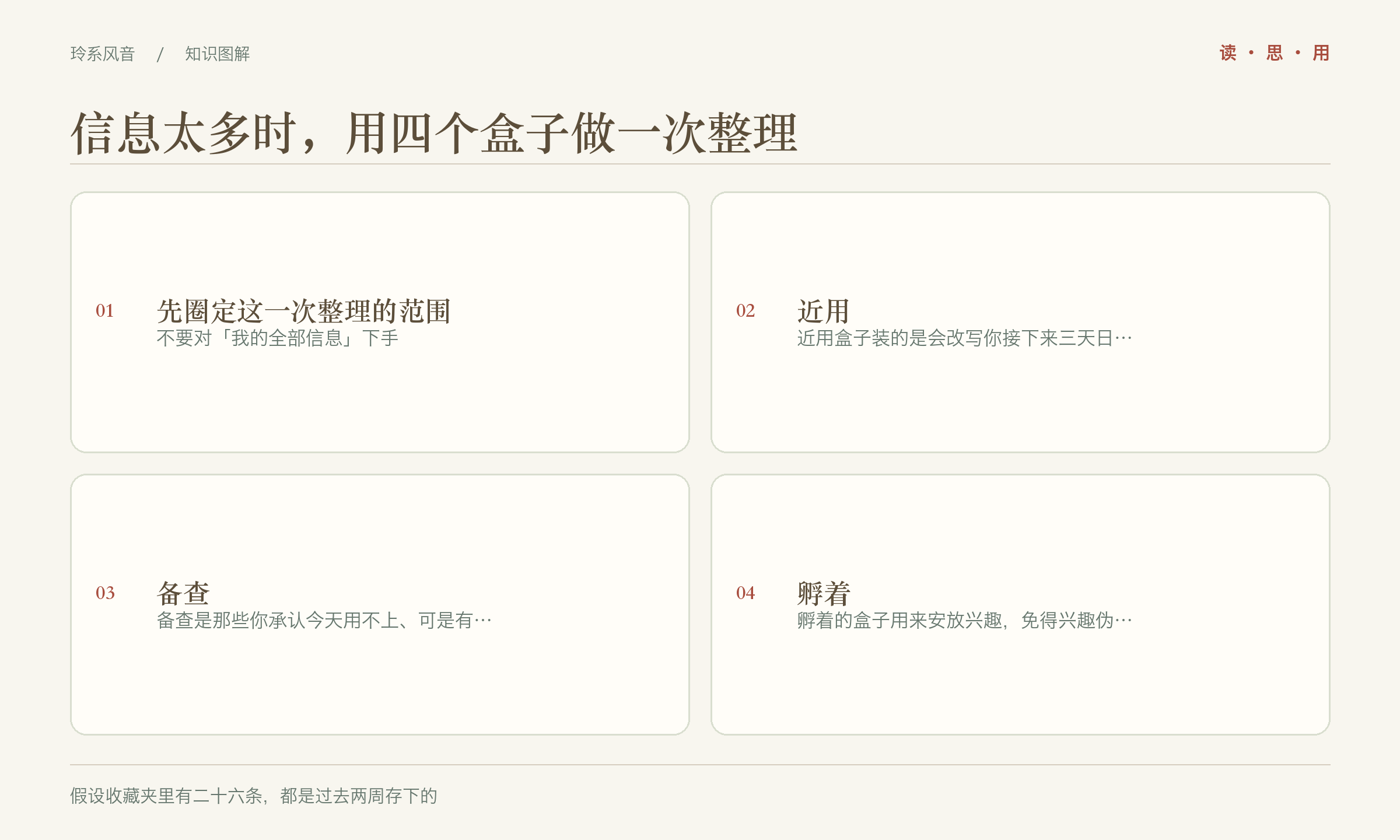Click the number 04 on the fourth card
Screen dimensions: 1400x840
(745, 593)
